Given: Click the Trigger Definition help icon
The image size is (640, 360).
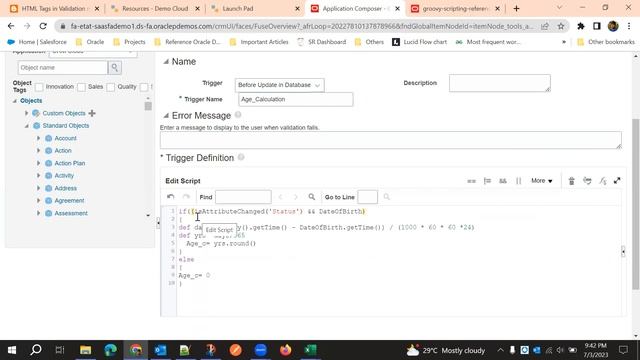Looking at the screenshot, I should pyautogui.click(x=241, y=157).
